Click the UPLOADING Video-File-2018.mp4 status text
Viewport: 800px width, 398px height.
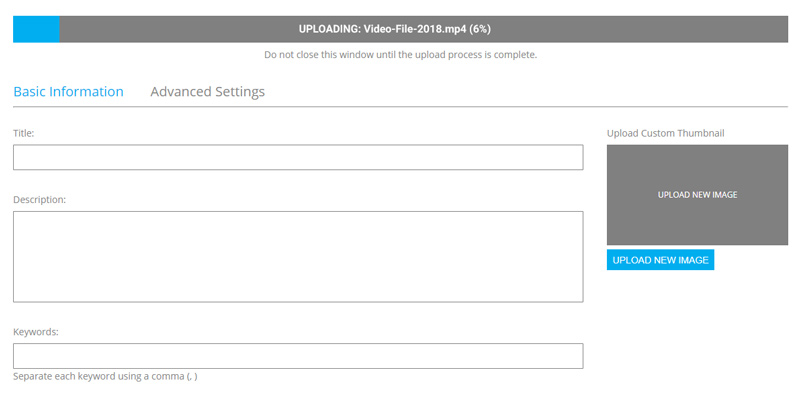point(394,29)
